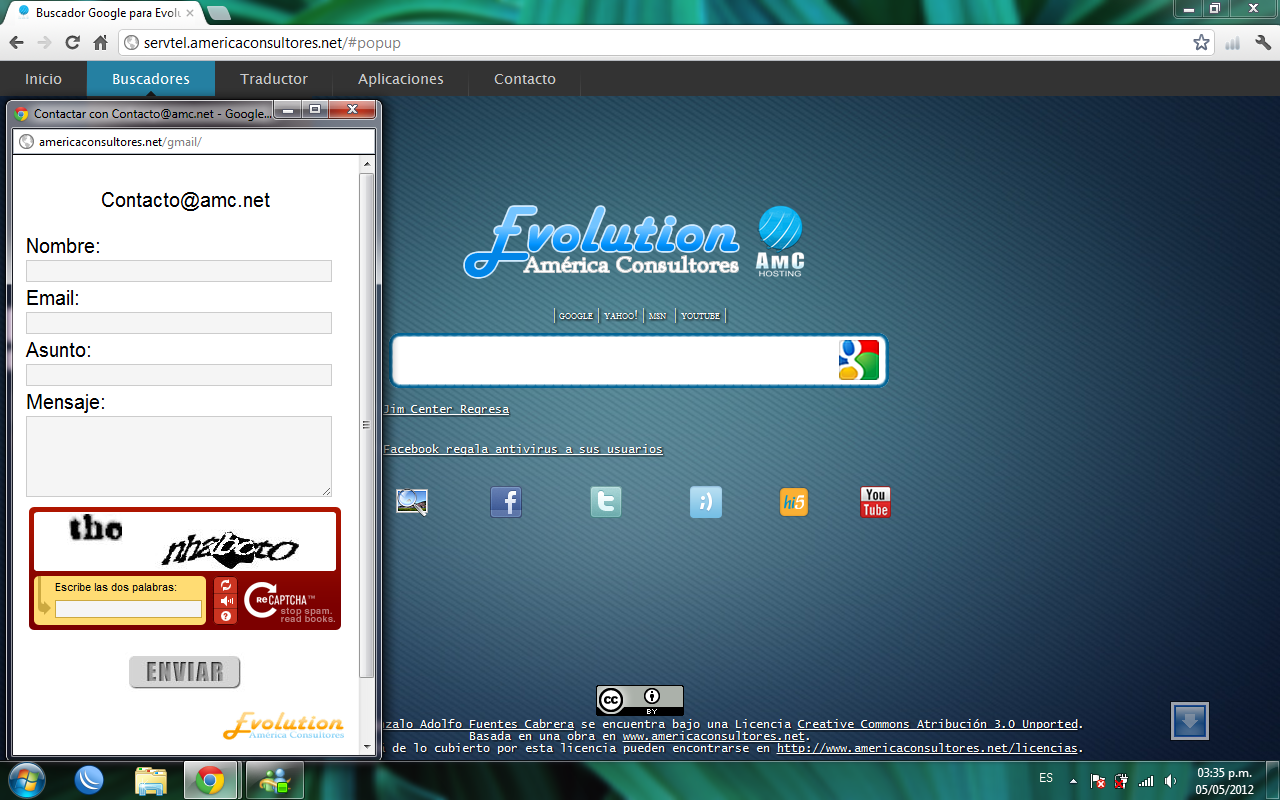Switch to the Traductor tab
Screen dimensions: 1280x800
[273, 79]
